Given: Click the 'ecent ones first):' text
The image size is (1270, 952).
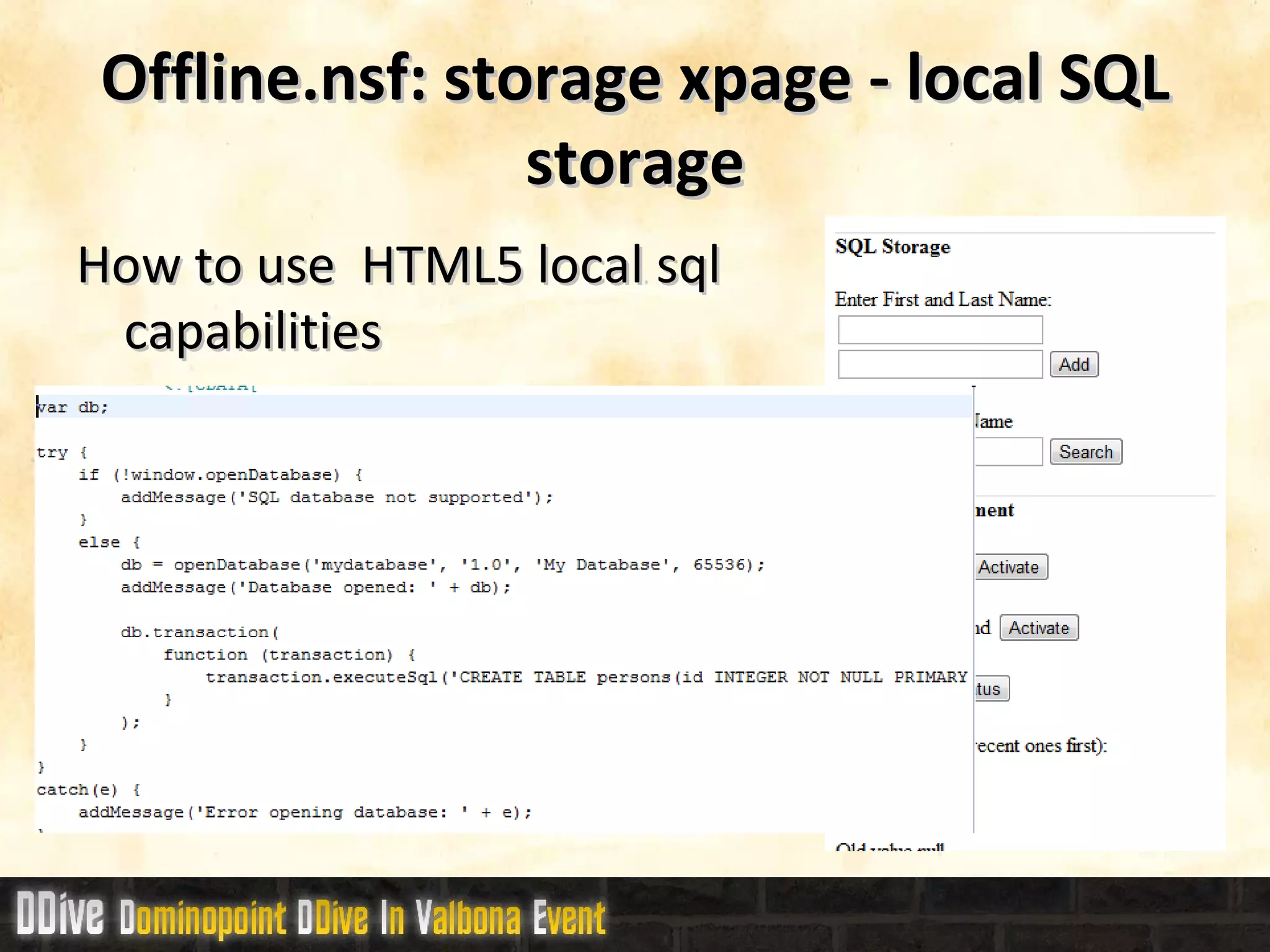Looking at the screenshot, I should point(1041,746).
